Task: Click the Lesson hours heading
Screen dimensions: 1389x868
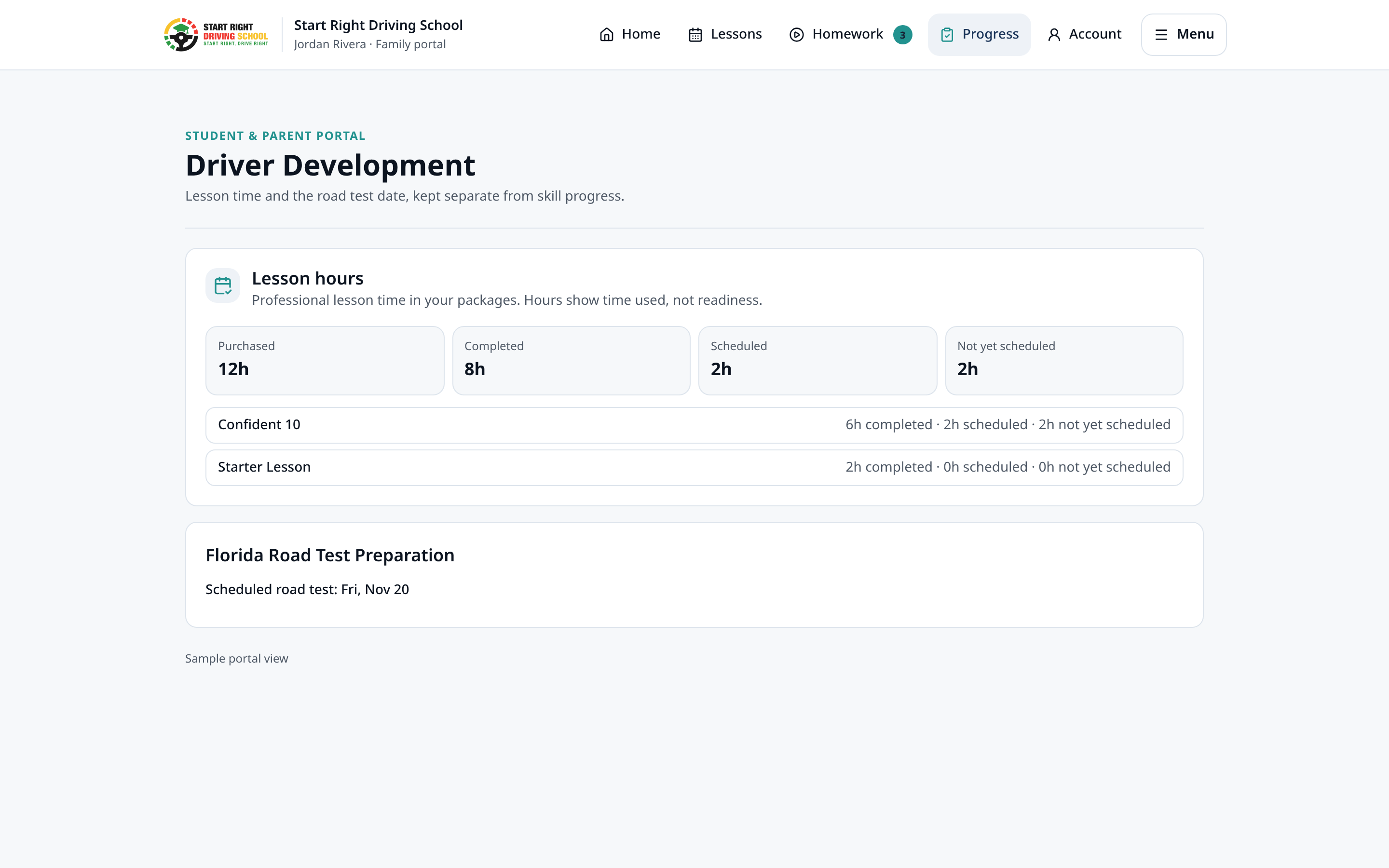Action: point(308,278)
